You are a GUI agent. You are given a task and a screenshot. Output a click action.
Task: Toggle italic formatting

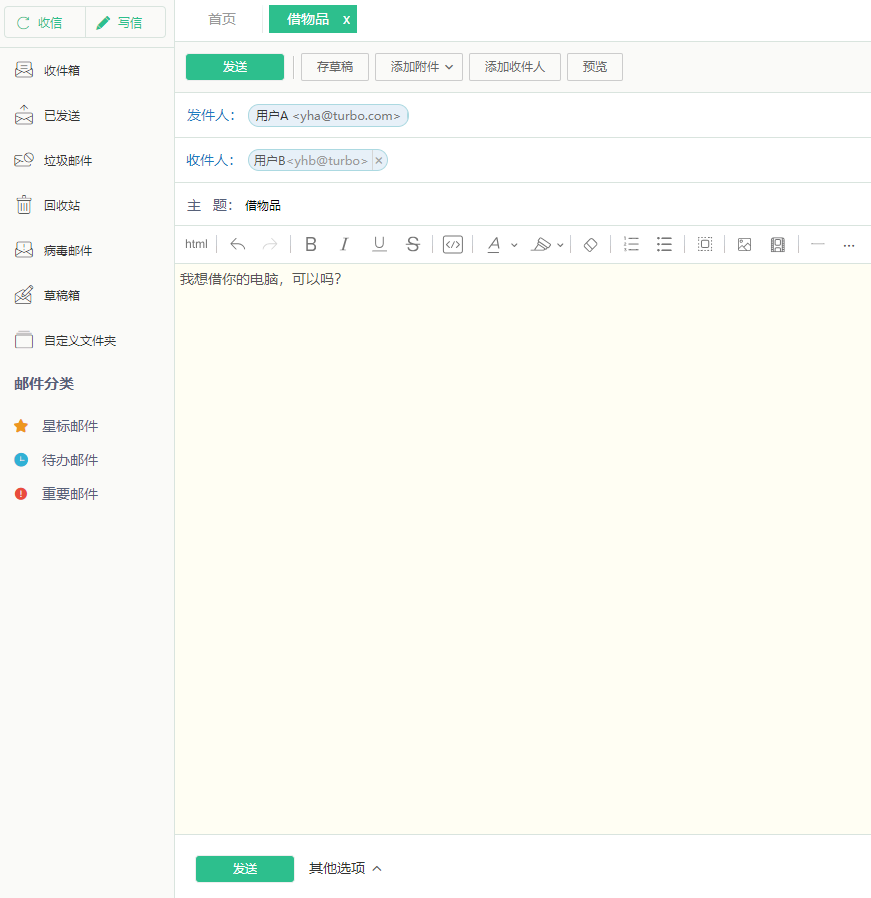(x=344, y=245)
